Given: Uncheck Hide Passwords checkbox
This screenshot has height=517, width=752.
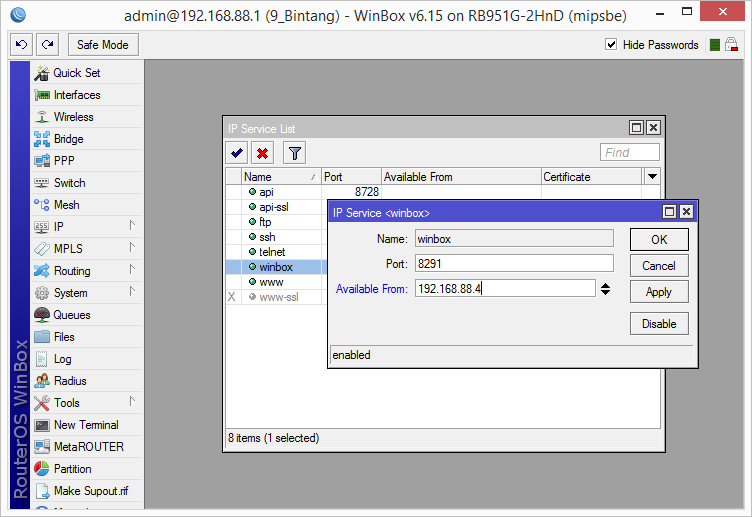Looking at the screenshot, I should (611, 45).
